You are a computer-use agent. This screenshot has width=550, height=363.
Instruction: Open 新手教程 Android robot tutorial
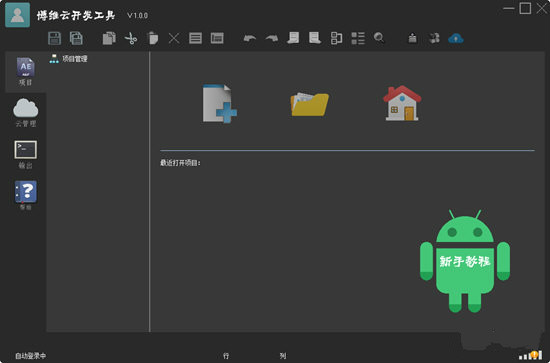click(x=465, y=261)
